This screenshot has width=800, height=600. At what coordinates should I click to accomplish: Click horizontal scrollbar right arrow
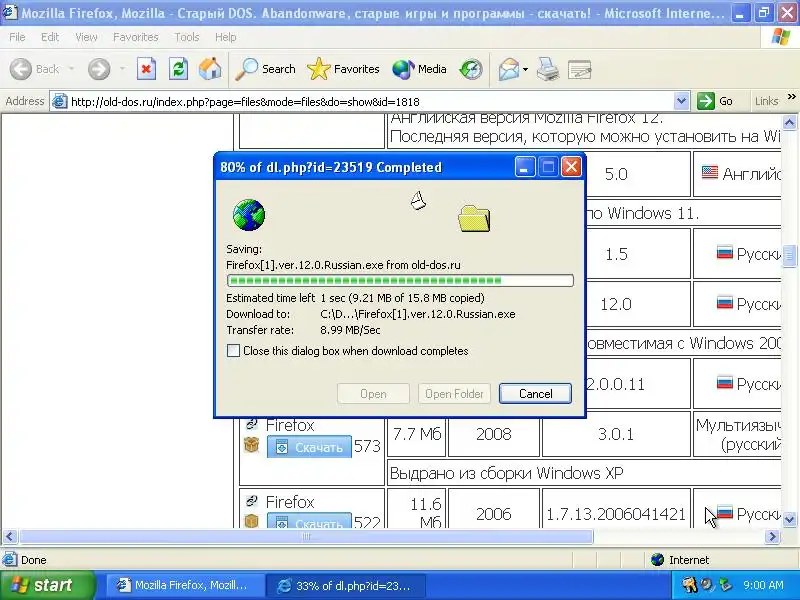[x=772, y=536]
